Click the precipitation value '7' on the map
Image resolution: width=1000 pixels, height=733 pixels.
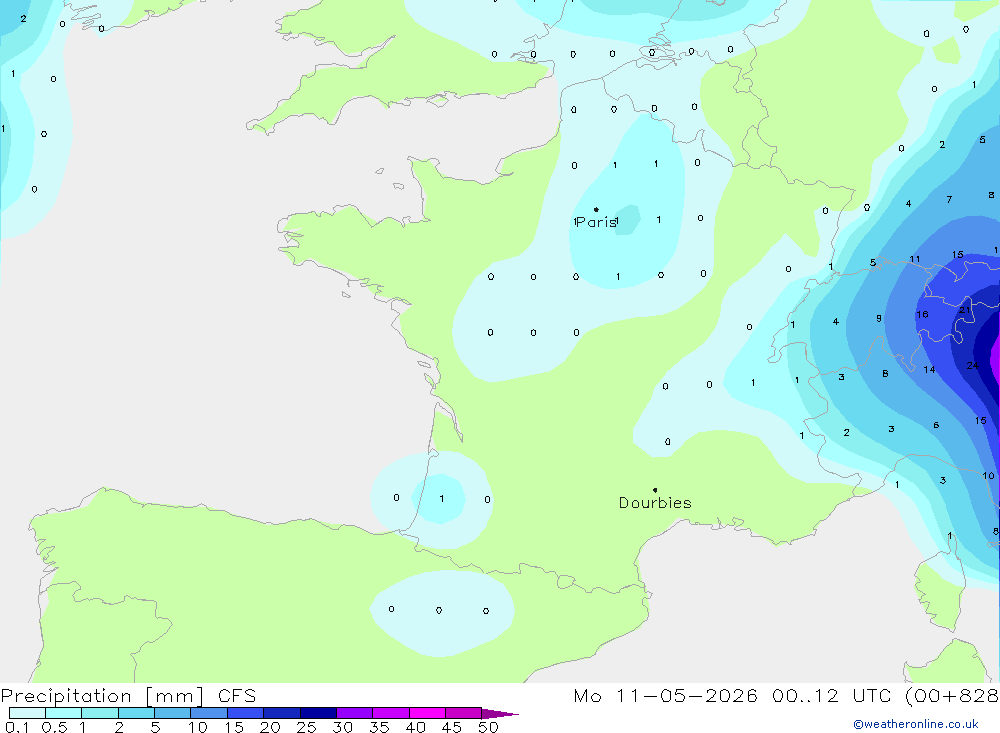coord(949,200)
